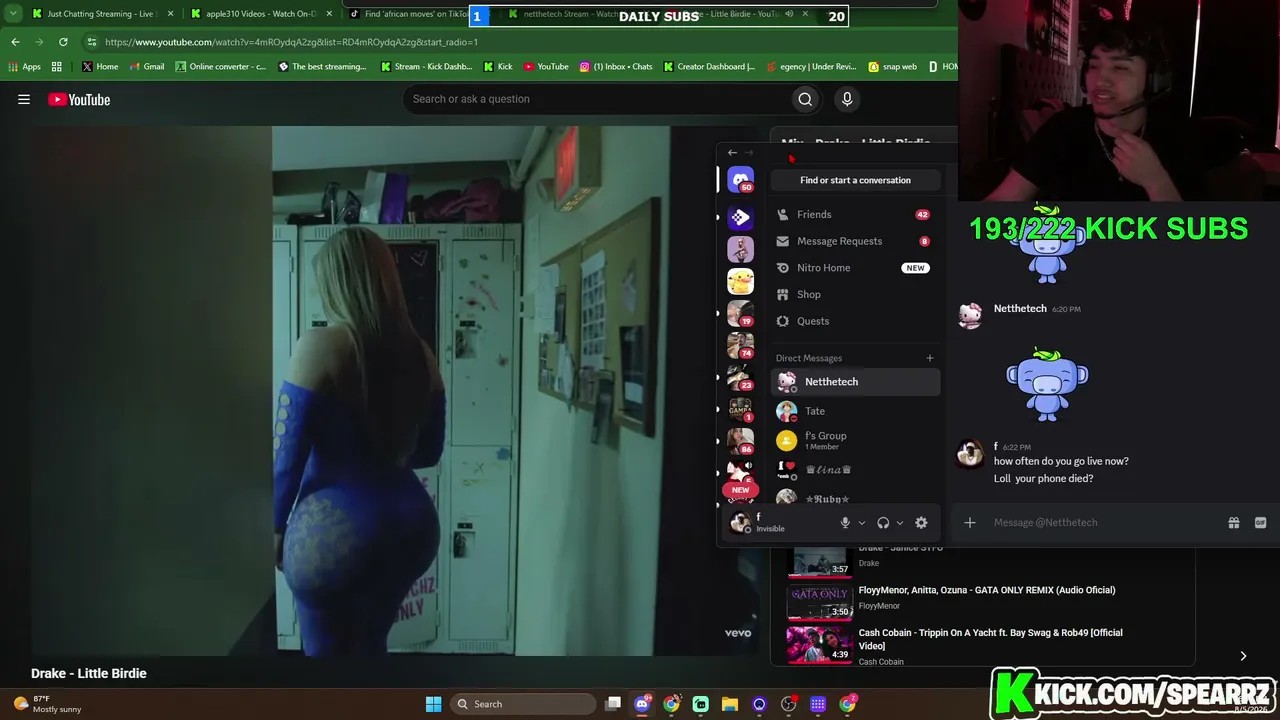Click the attachment plus in message box
The width and height of the screenshot is (1280, 720).
click(x=969, y=522)
